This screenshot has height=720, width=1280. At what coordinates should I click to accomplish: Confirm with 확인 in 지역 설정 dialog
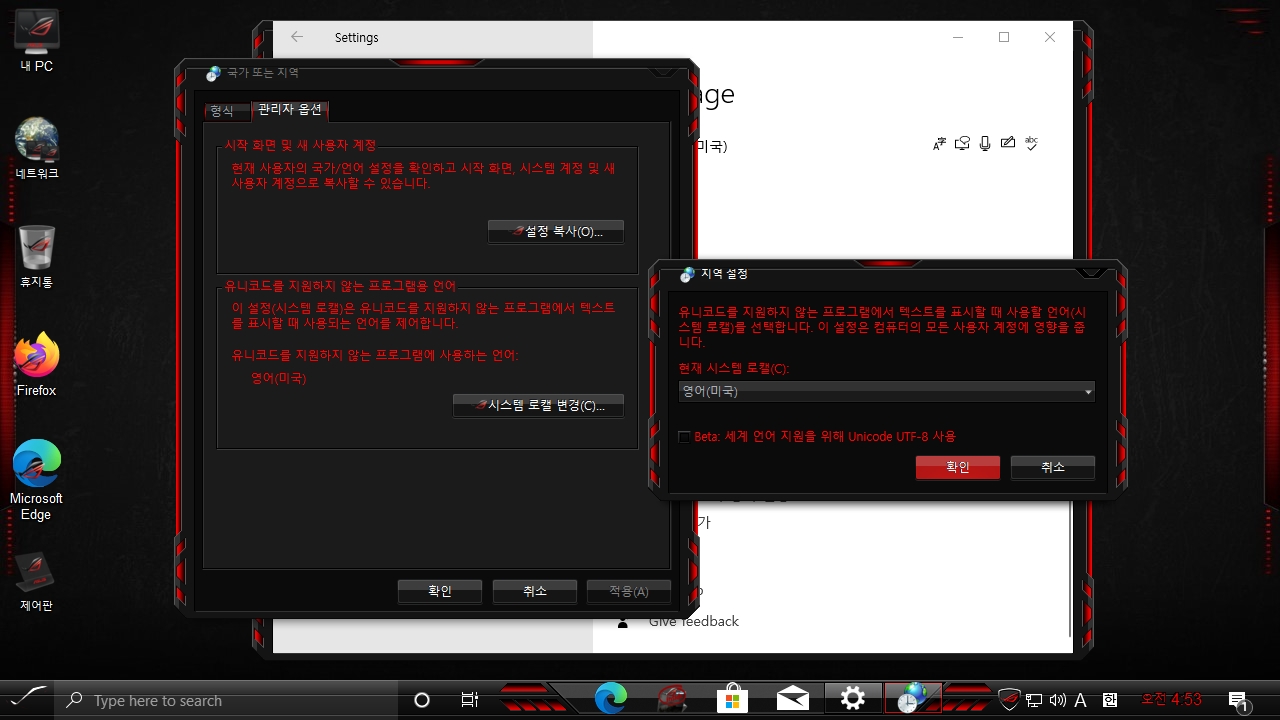coord(958,467)
